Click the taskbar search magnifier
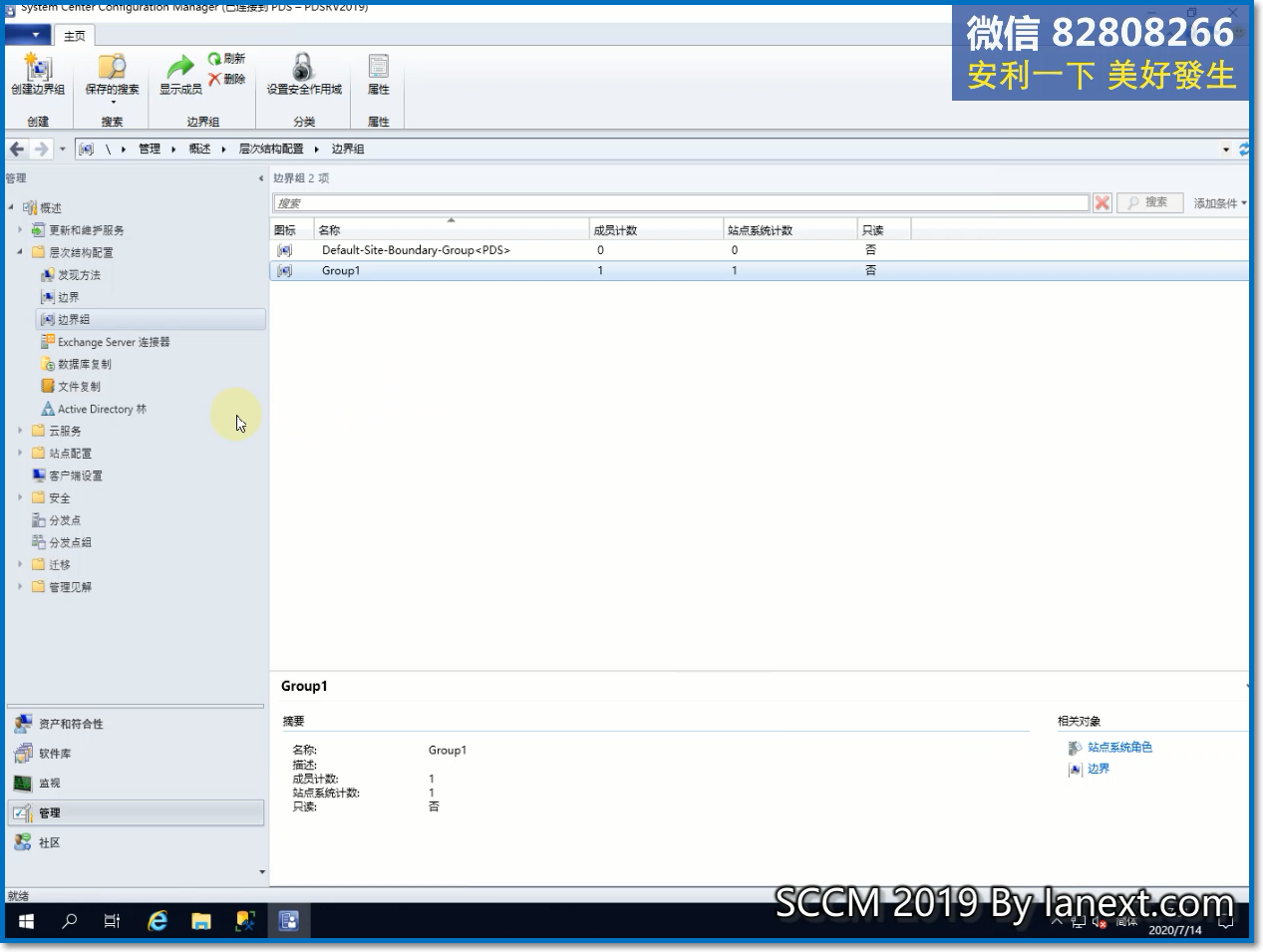The width and height of the screenshot is (1263, 952). coord(69,920)
